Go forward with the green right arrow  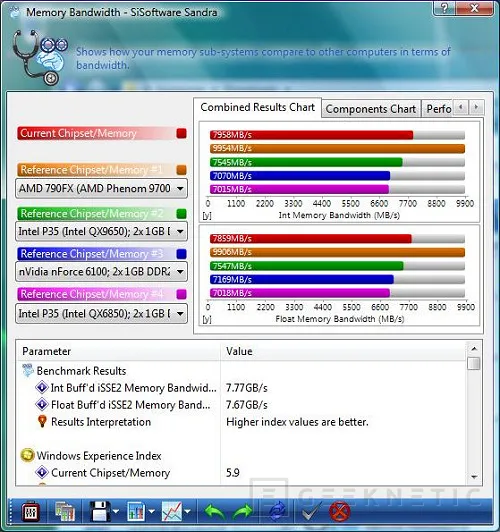243,512
